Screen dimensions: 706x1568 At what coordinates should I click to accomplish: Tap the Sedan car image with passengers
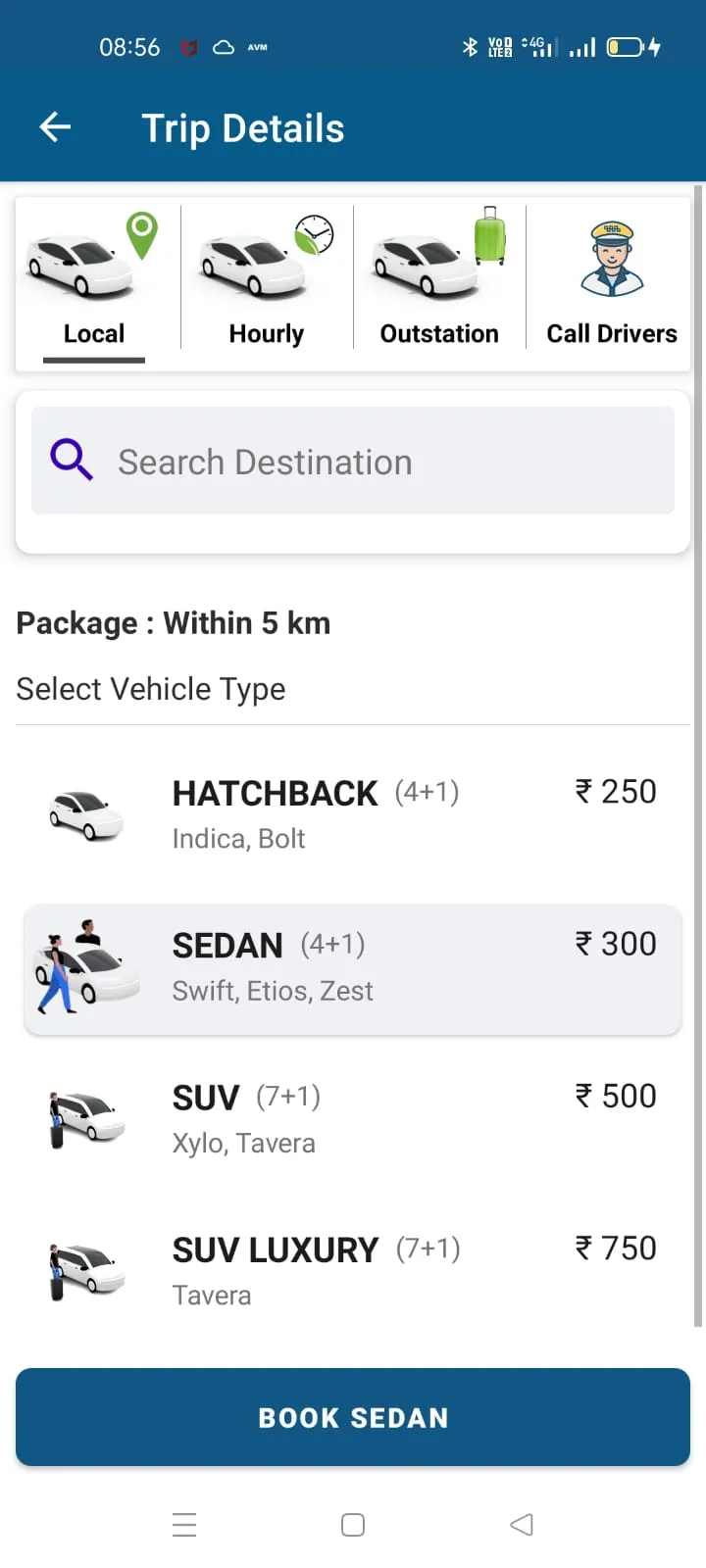coord(82,967)
